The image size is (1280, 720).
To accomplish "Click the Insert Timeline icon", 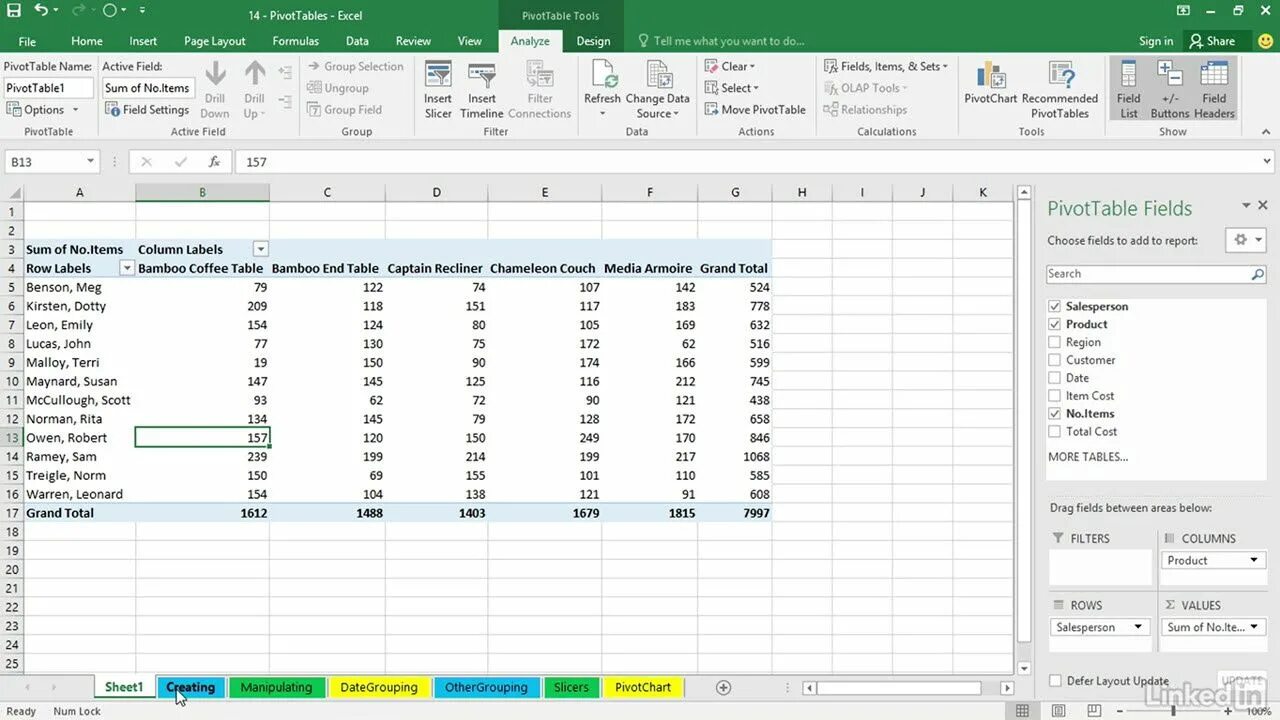I will [482, 90].
